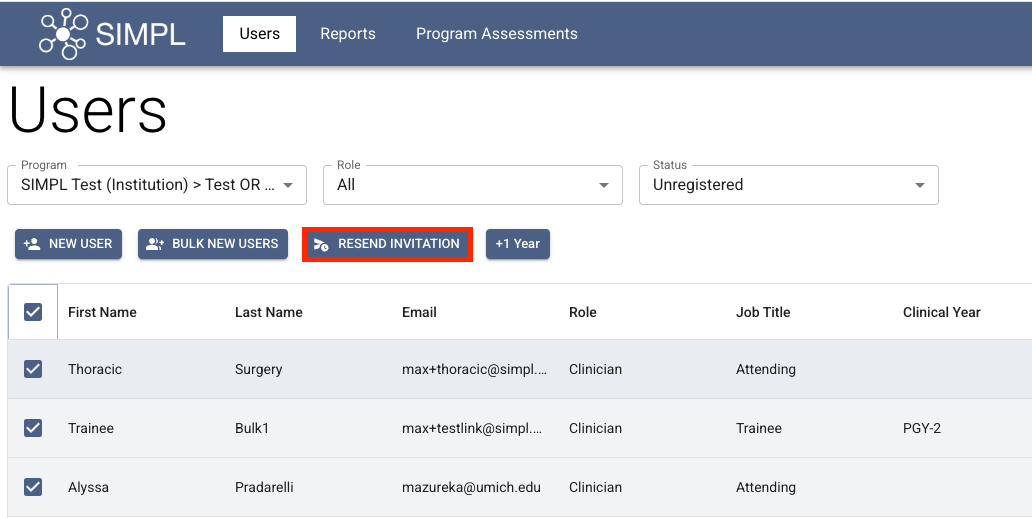Click the send-clock icon in RESEND INVITATION
Image resolution: width=1032 pixels, height=518 pixels.
pyautogui.click(x=321, y=244)
